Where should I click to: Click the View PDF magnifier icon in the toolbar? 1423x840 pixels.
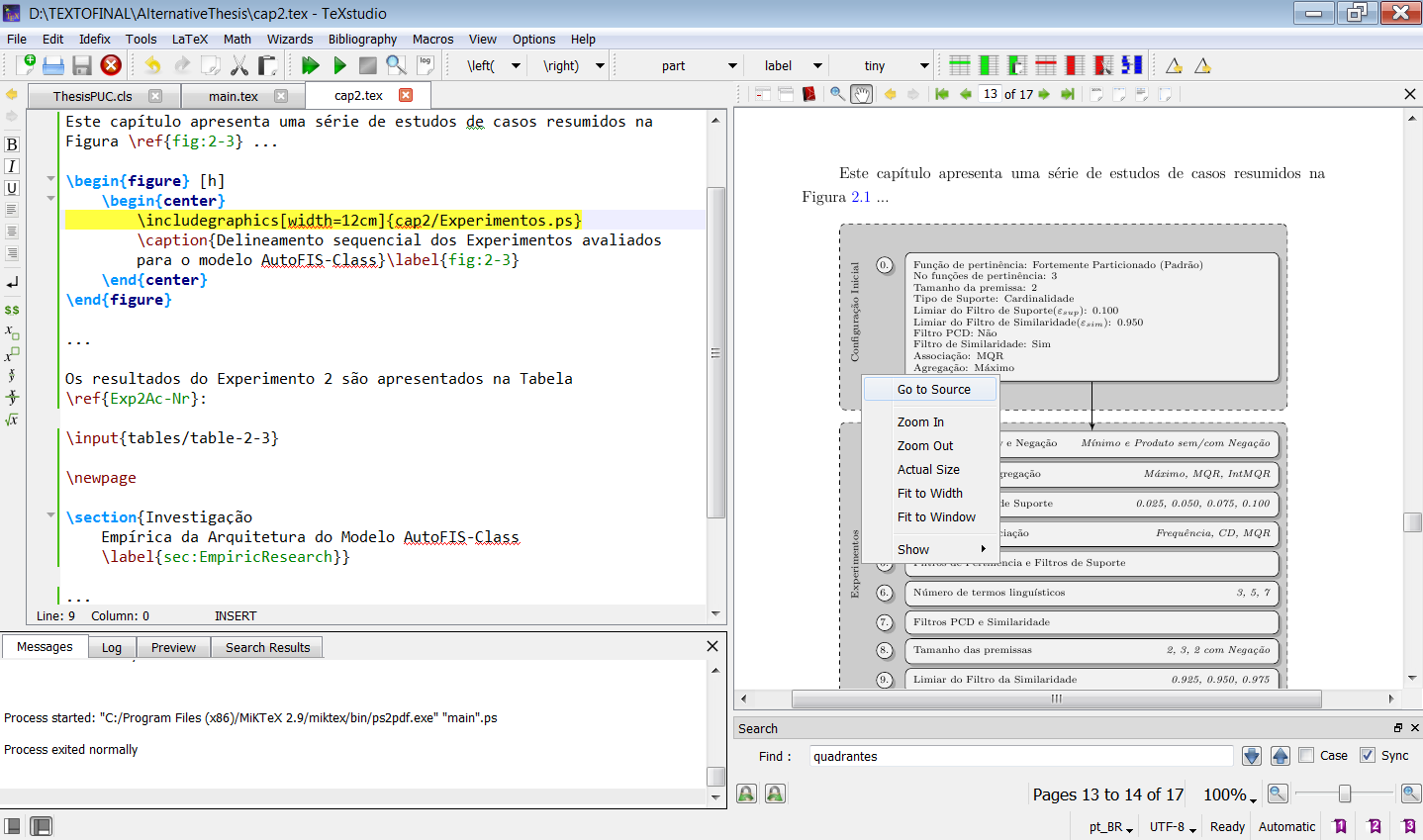[x=397, y=65]
